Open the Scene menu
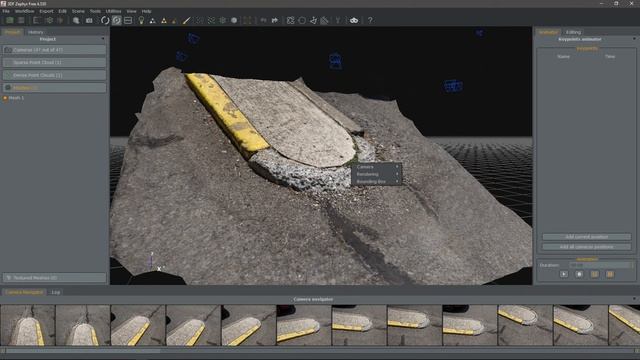The height and width of the screenshot is (360, 640). [78, 11]
